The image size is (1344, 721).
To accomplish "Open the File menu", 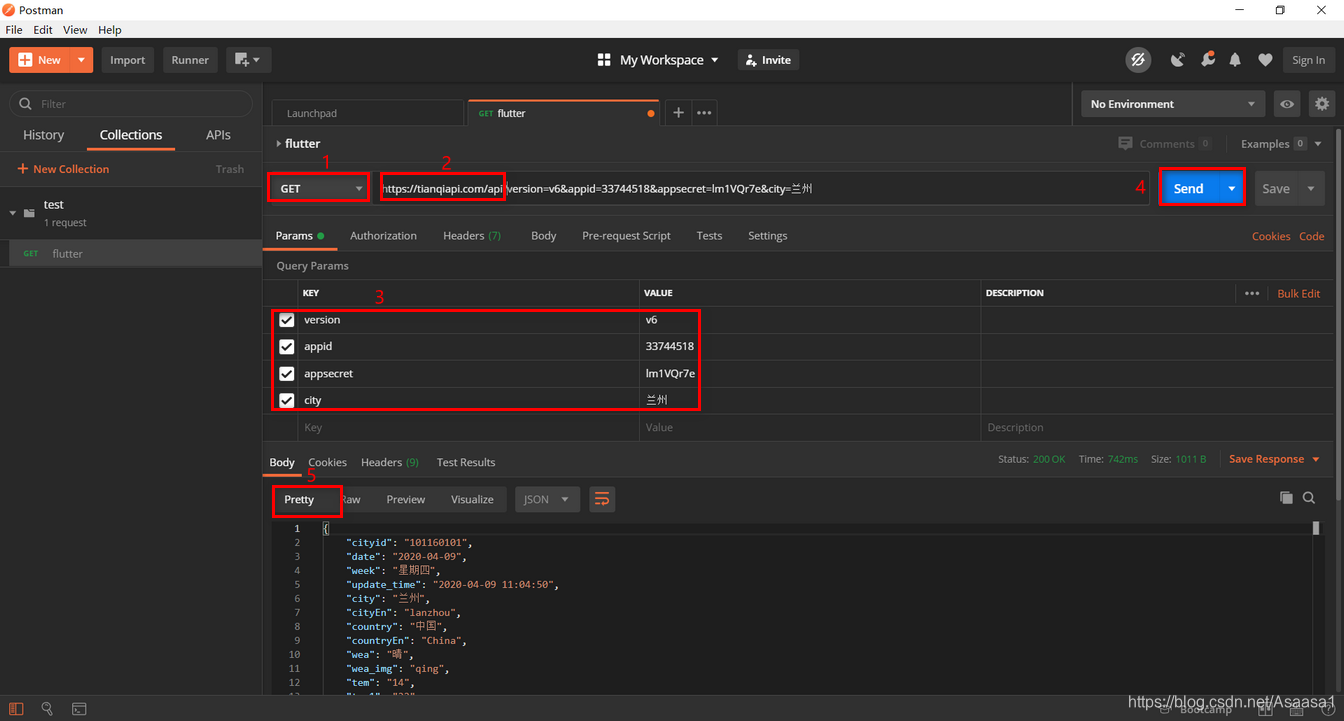I will click(x=14, y=30).
